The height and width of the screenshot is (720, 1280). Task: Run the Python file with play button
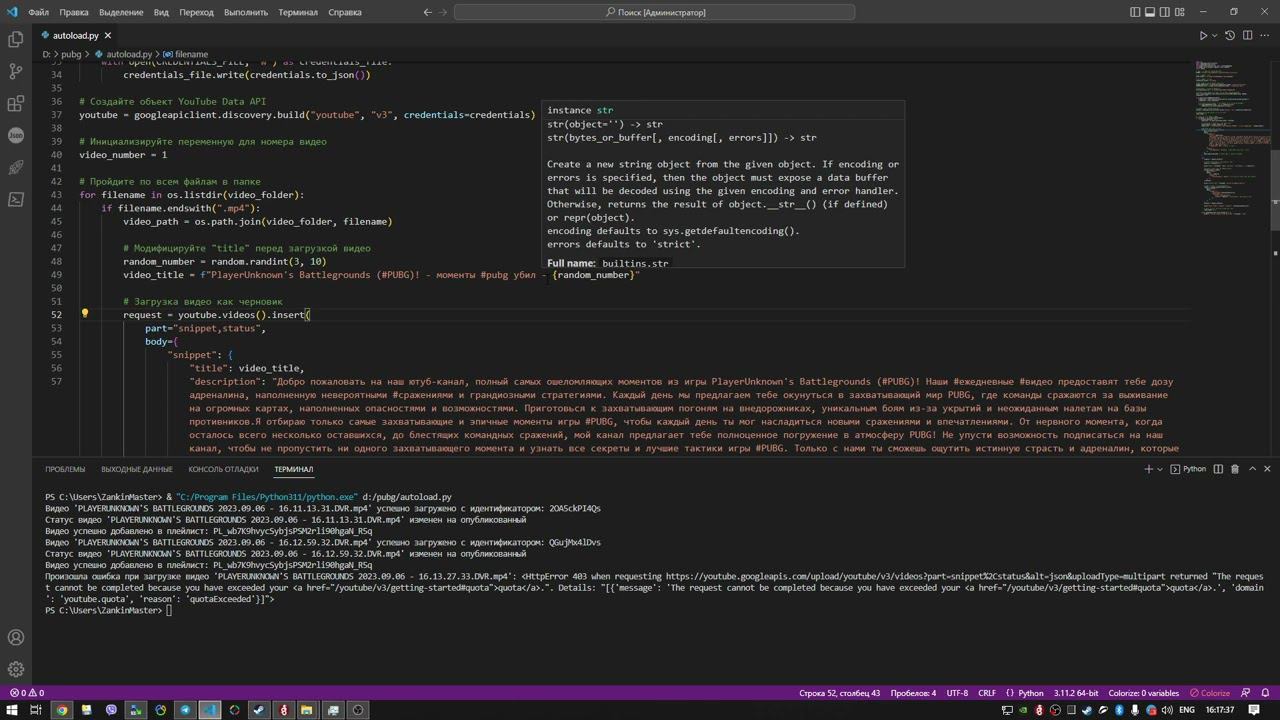1203,35
